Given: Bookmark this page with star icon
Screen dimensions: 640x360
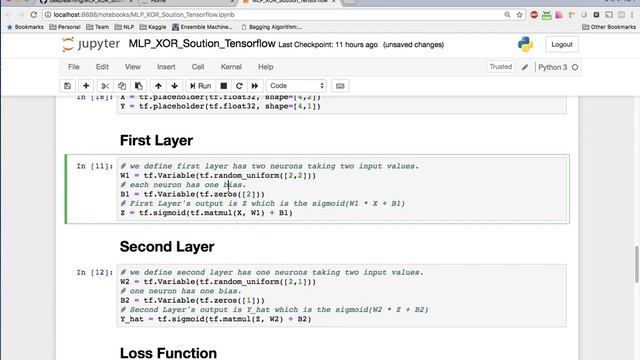Looking at the screenshot, I should click(520, 15).
